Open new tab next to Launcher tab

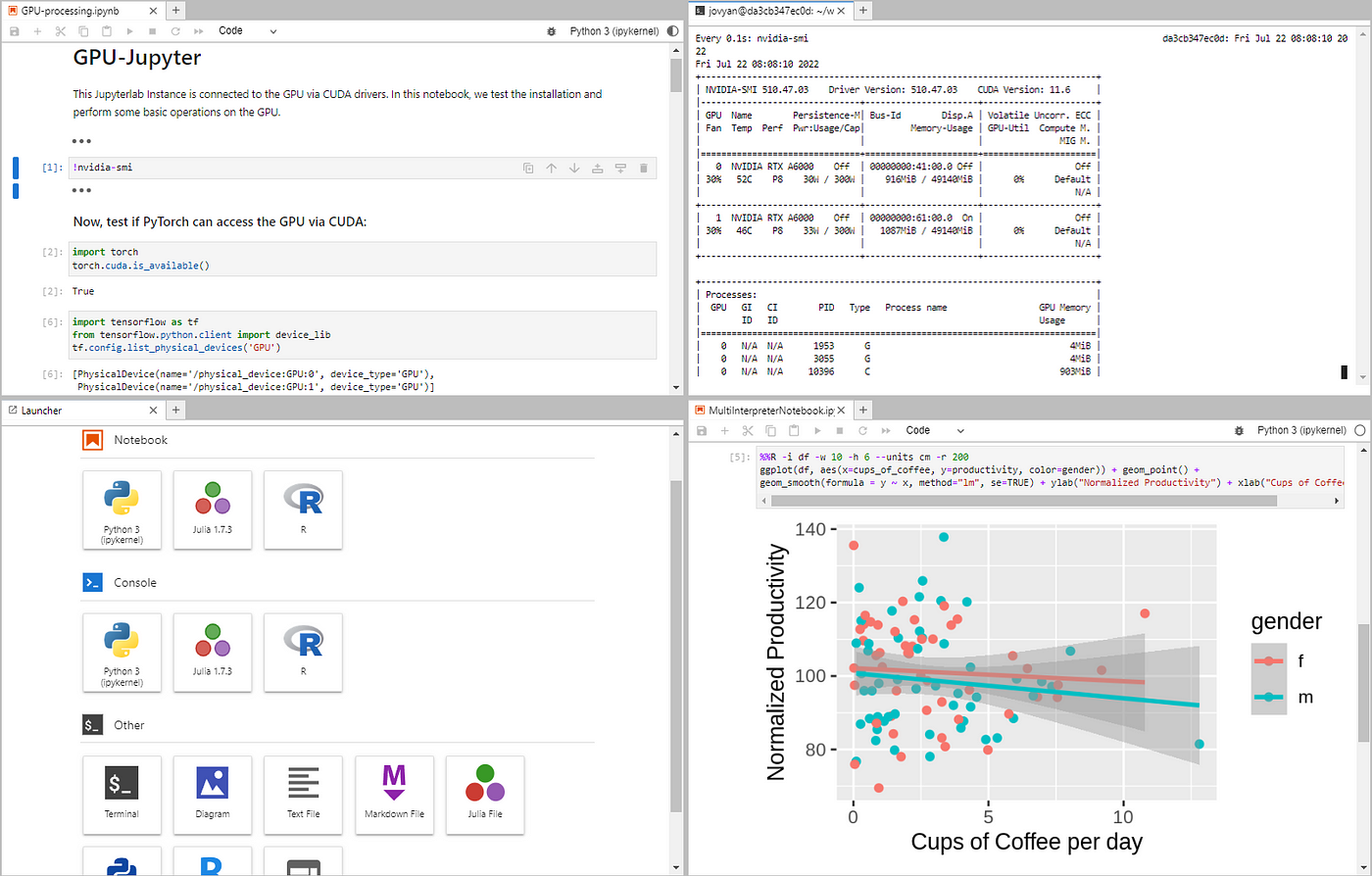176,411
